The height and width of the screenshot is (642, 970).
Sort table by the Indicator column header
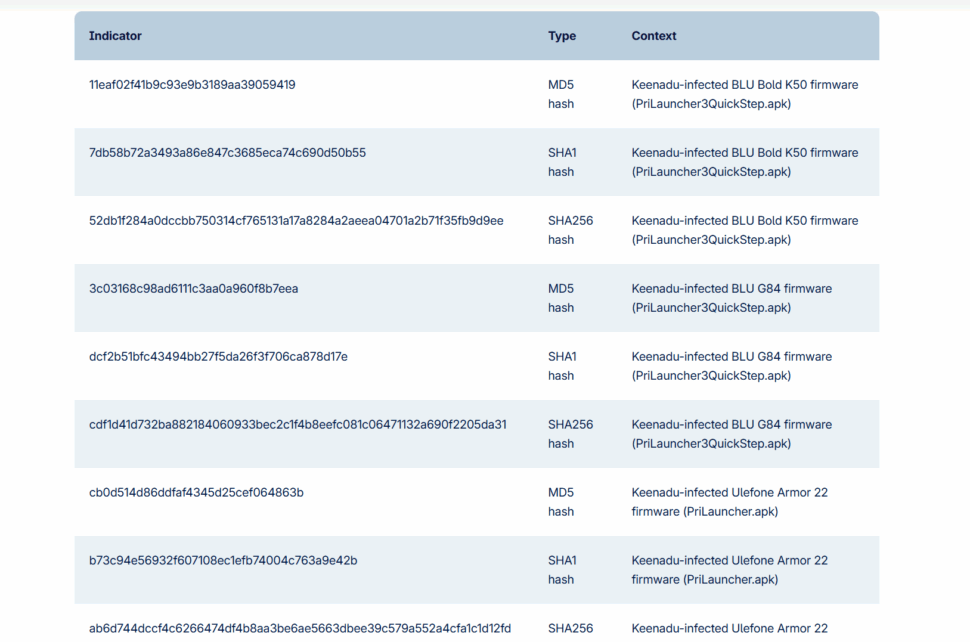[115, 35]
